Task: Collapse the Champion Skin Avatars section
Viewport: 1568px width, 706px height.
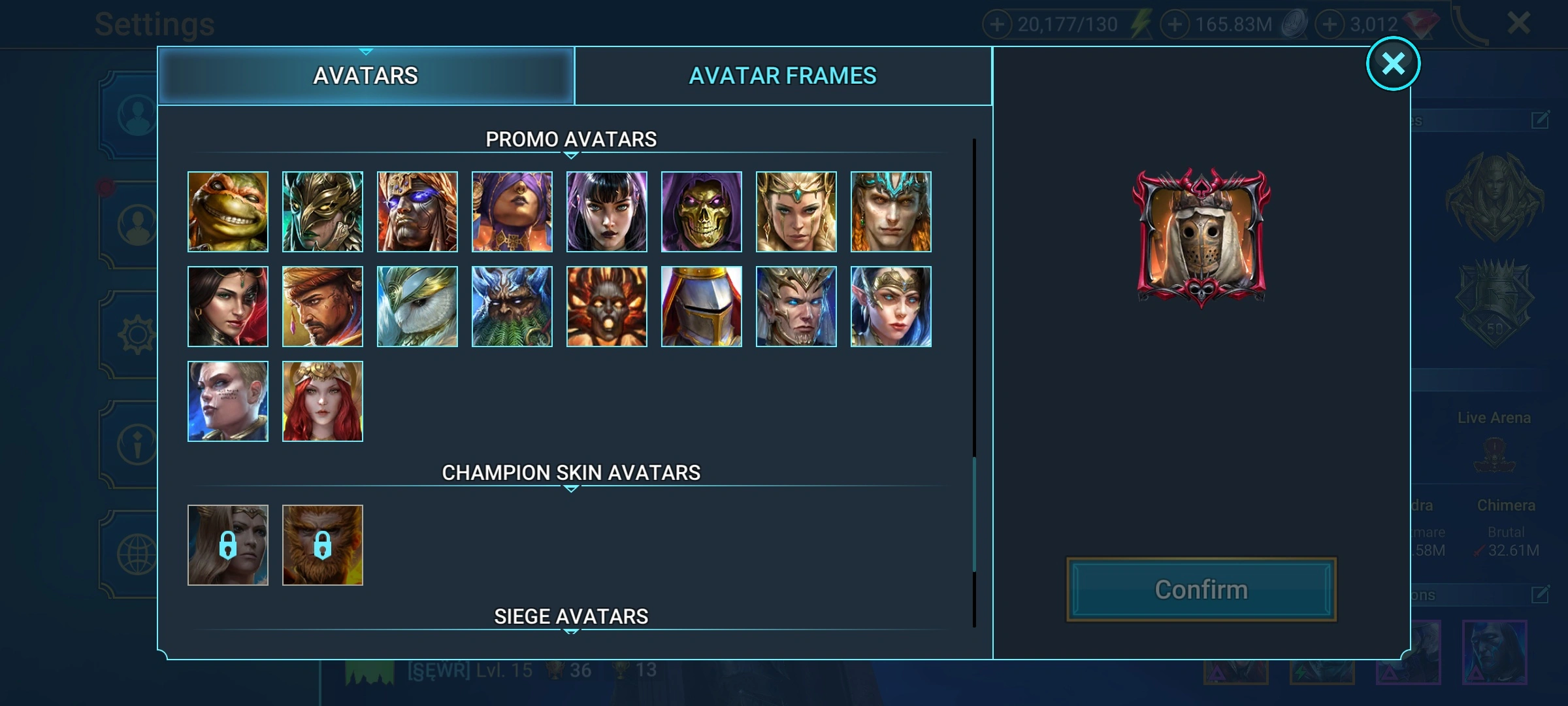Action: coord(571,473)
